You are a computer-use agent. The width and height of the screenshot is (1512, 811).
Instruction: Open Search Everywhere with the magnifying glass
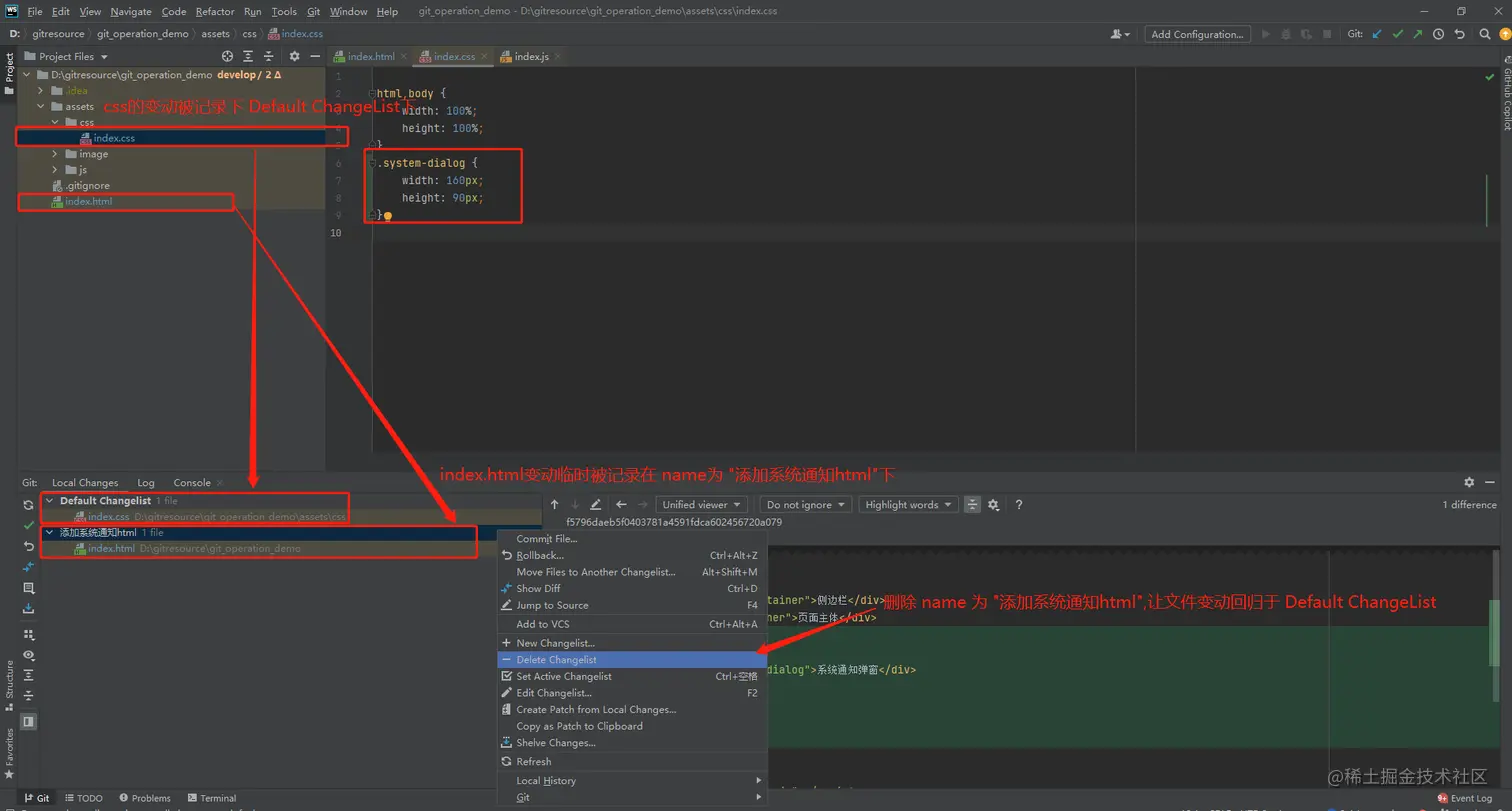1483,33
